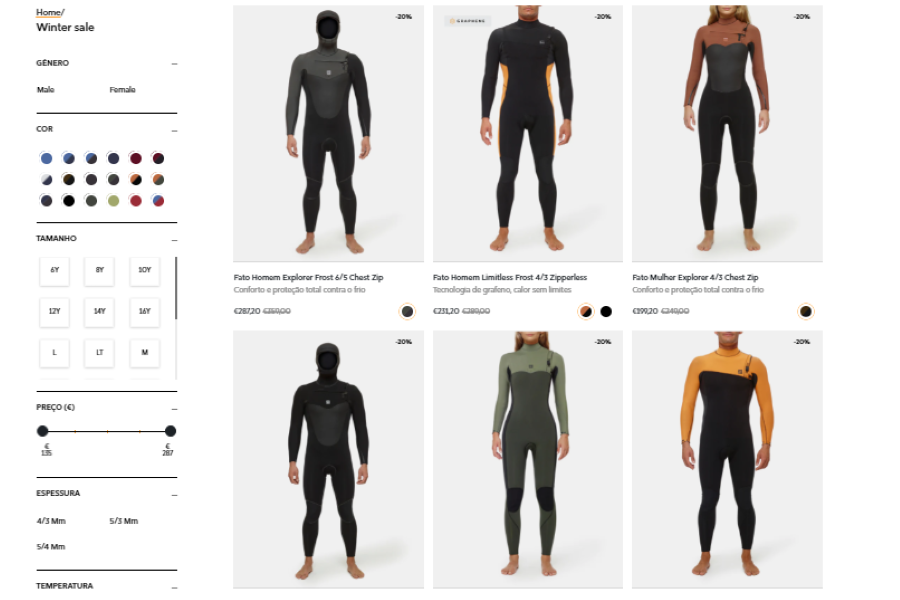Screen dimensions: 900x600
Task: Choose size M
Action: pos(145,353)
